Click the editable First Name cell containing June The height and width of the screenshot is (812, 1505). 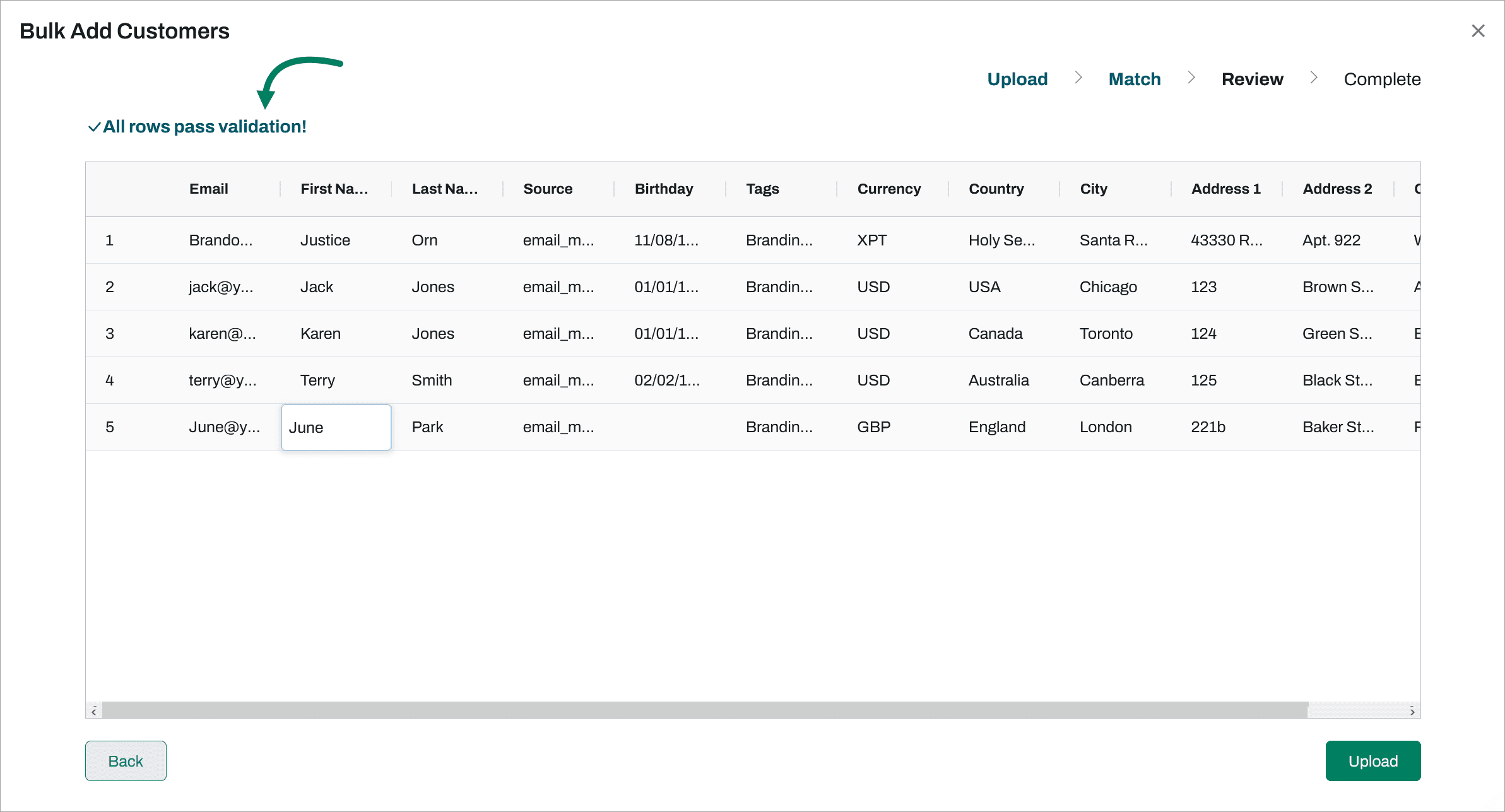click(x=336, y=427)
